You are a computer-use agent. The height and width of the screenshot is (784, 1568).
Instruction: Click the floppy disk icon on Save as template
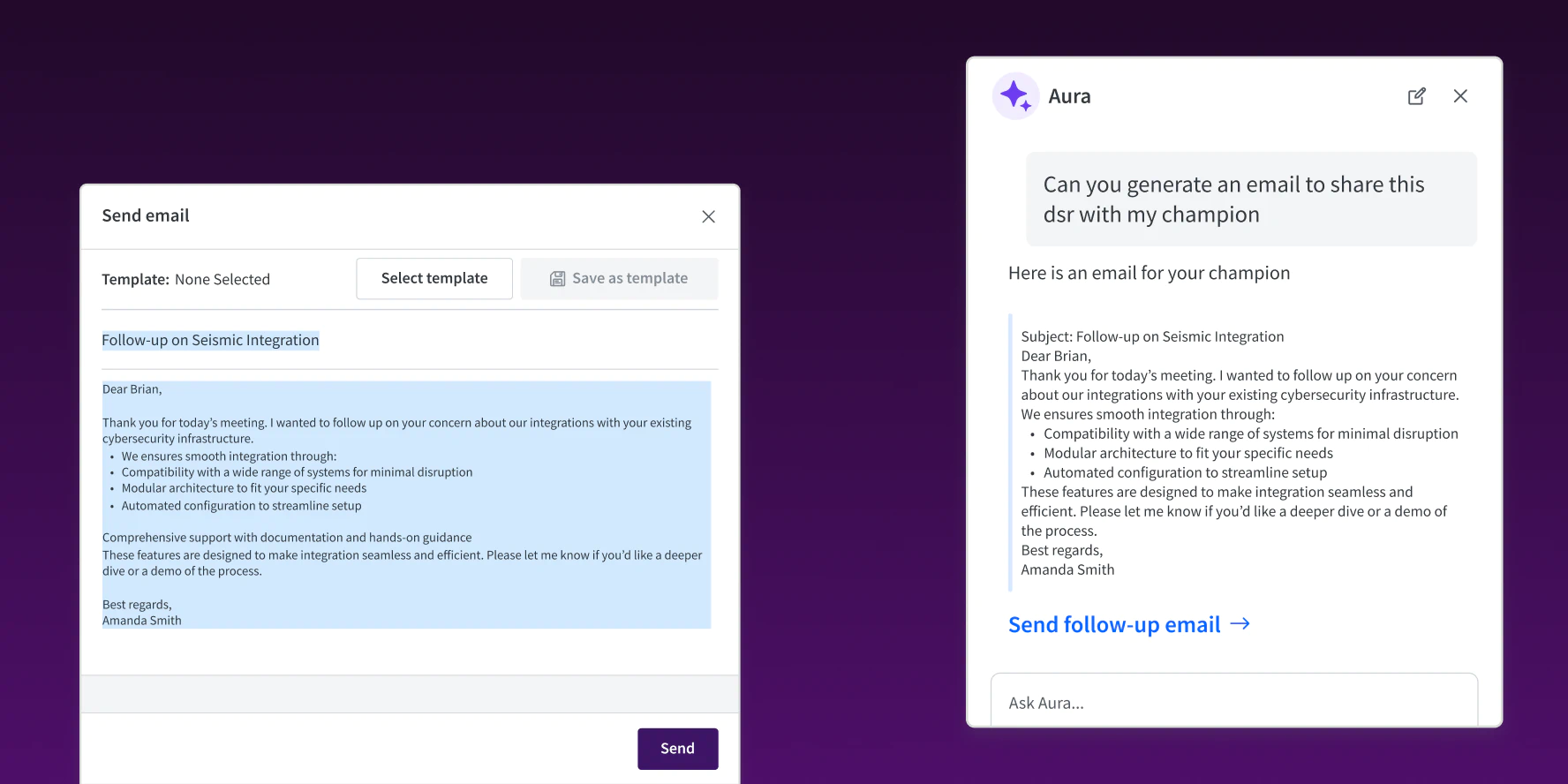point(558,279)
